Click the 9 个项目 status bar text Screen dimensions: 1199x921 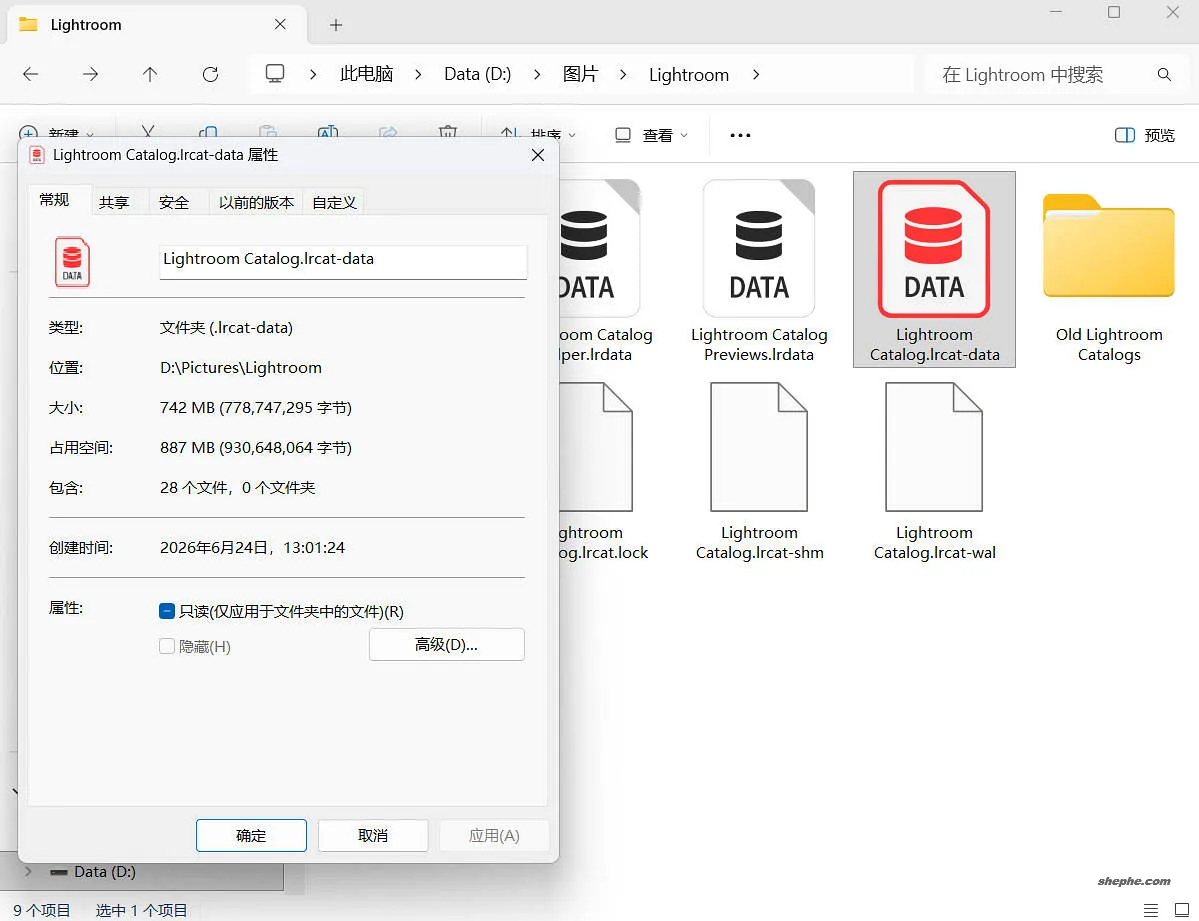coord(41,910)
